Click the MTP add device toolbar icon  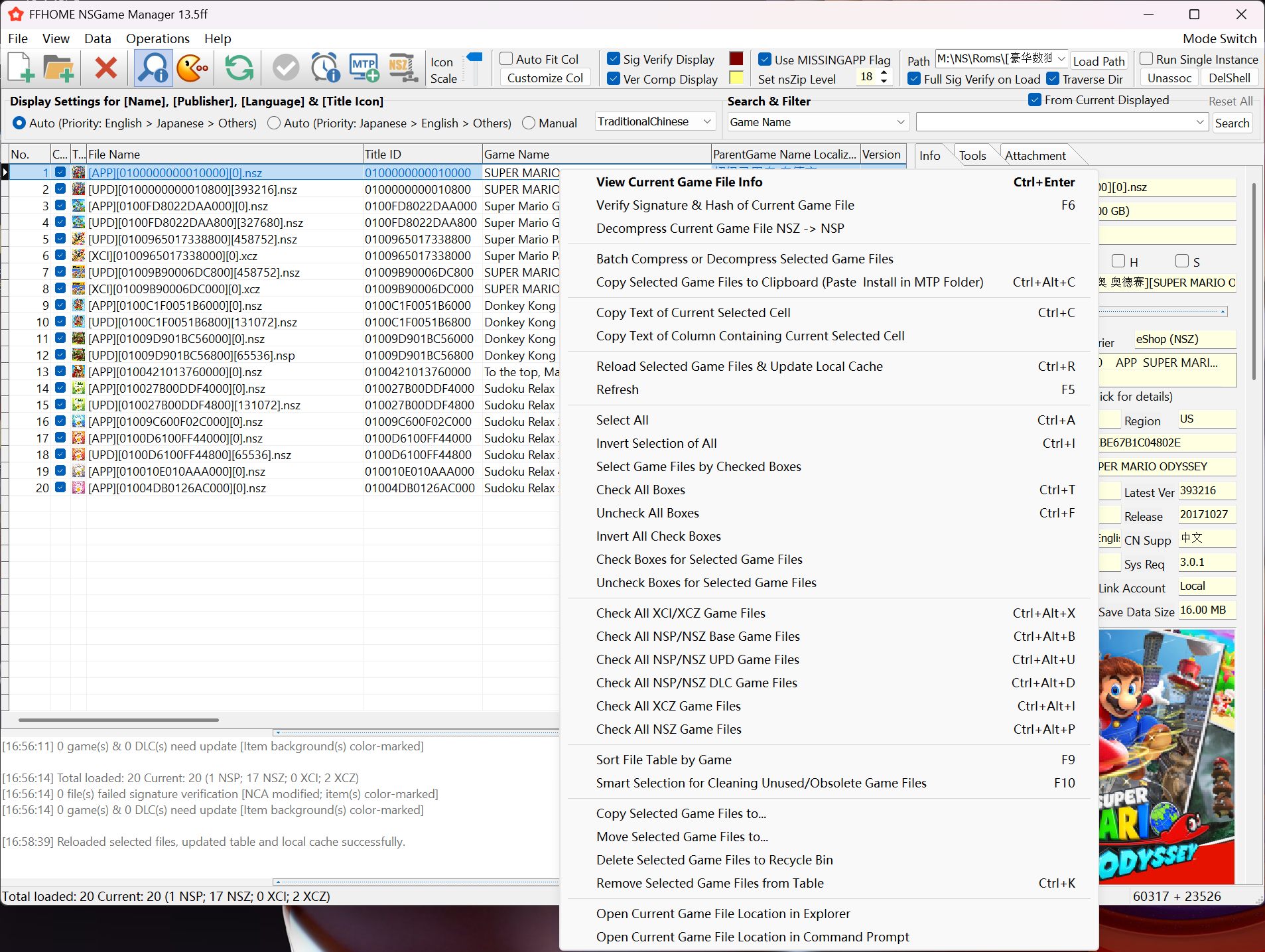pos(364,68)
